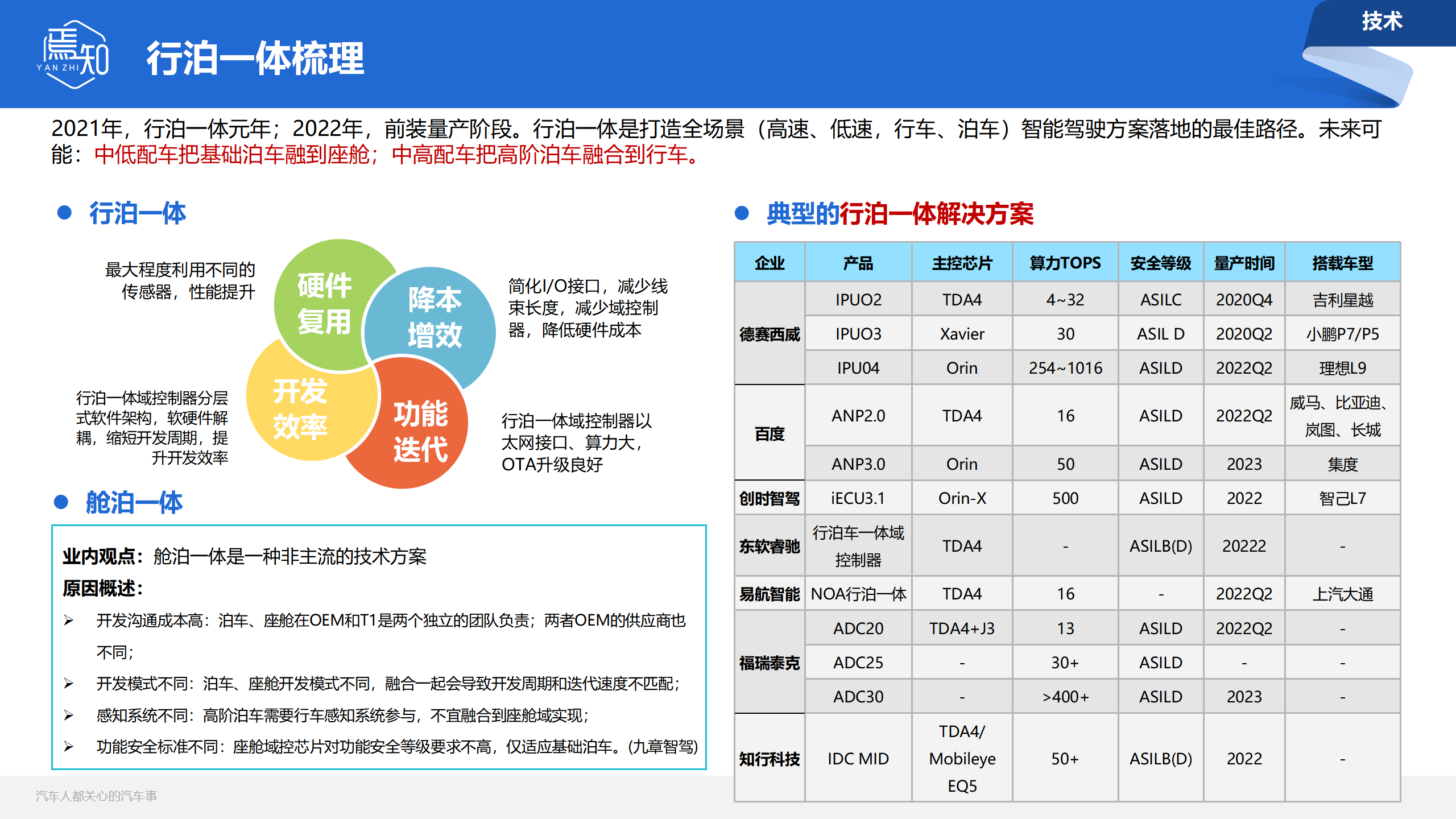Click the 业内观点 line in the box
Image resolution: width=1456 pixels, height=819 pixels.
(x=245, y=556)
